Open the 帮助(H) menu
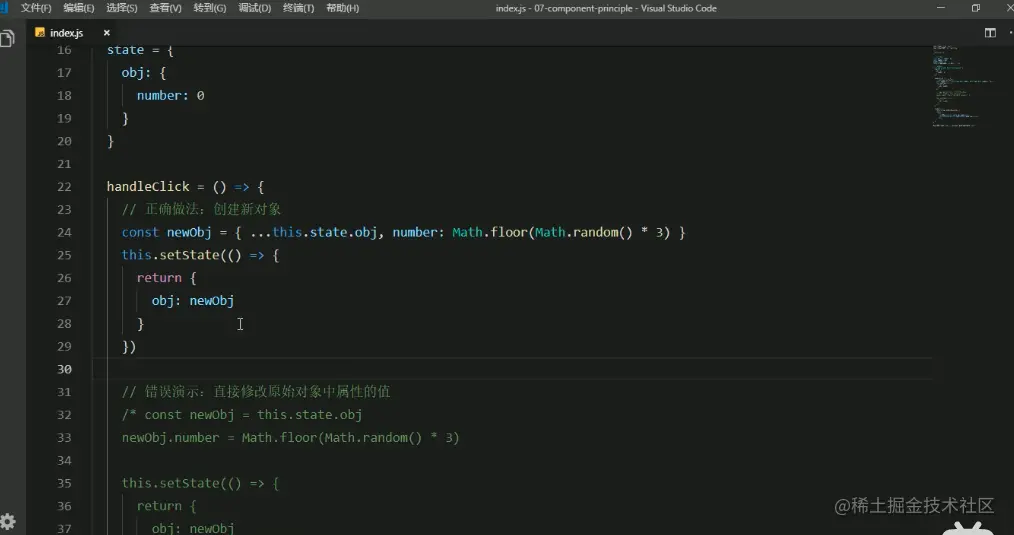Screen dimensions: 1014x535 pyautogui.click(x=343, y=8)
